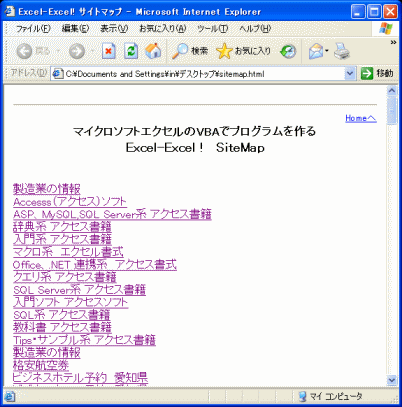Click the page icon in address bar

coord(58,74)
